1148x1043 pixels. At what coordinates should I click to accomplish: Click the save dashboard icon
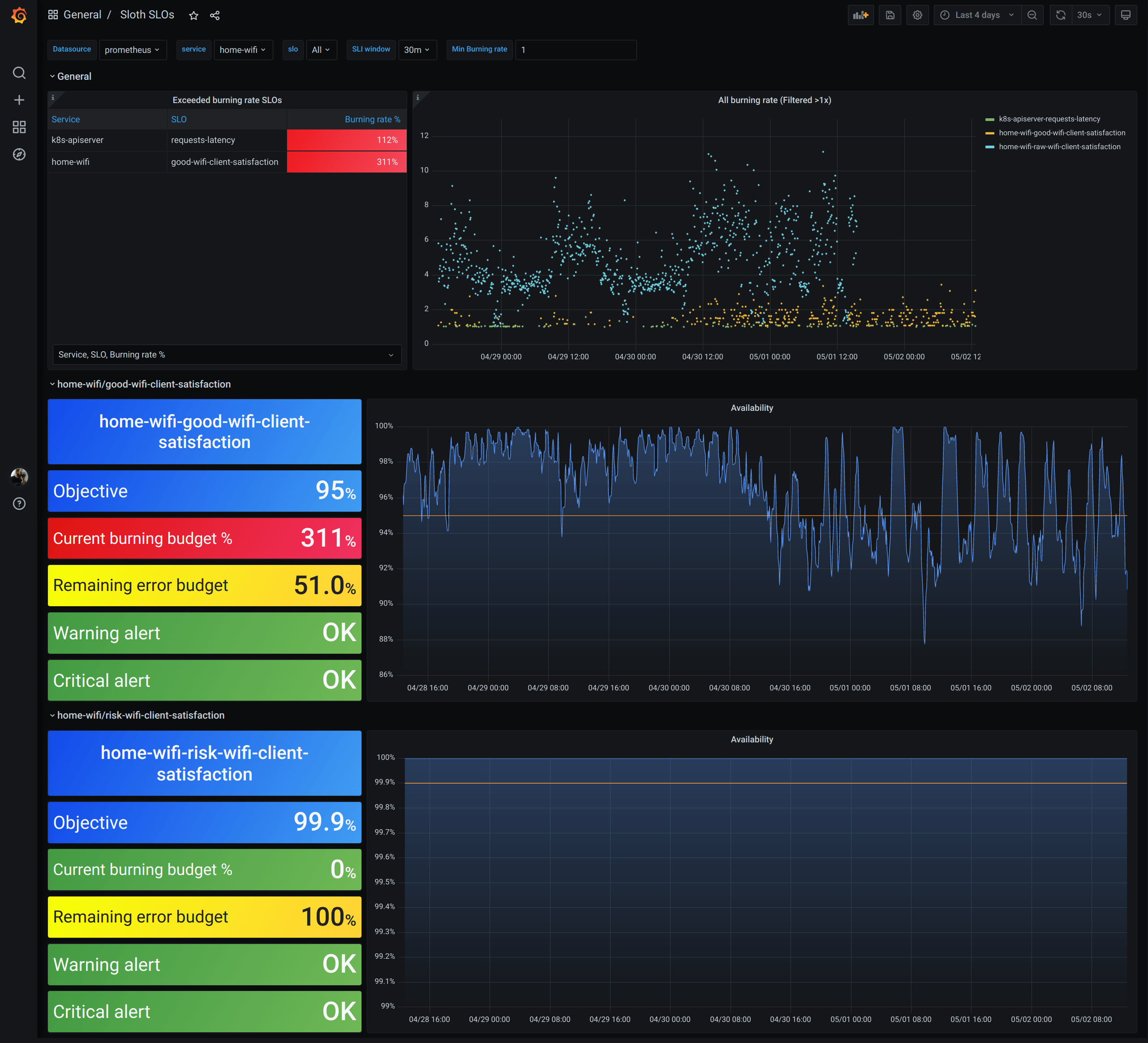tap(890, 15)
